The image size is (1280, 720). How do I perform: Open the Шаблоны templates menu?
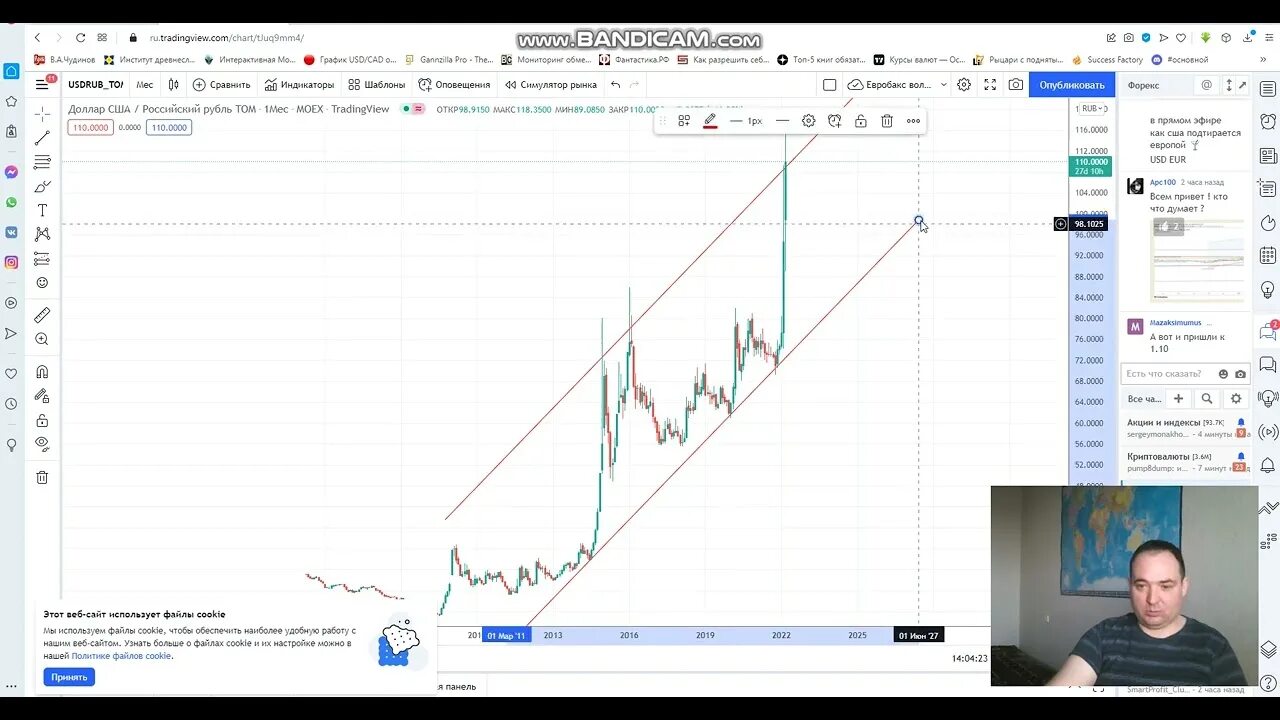[376, 84]
